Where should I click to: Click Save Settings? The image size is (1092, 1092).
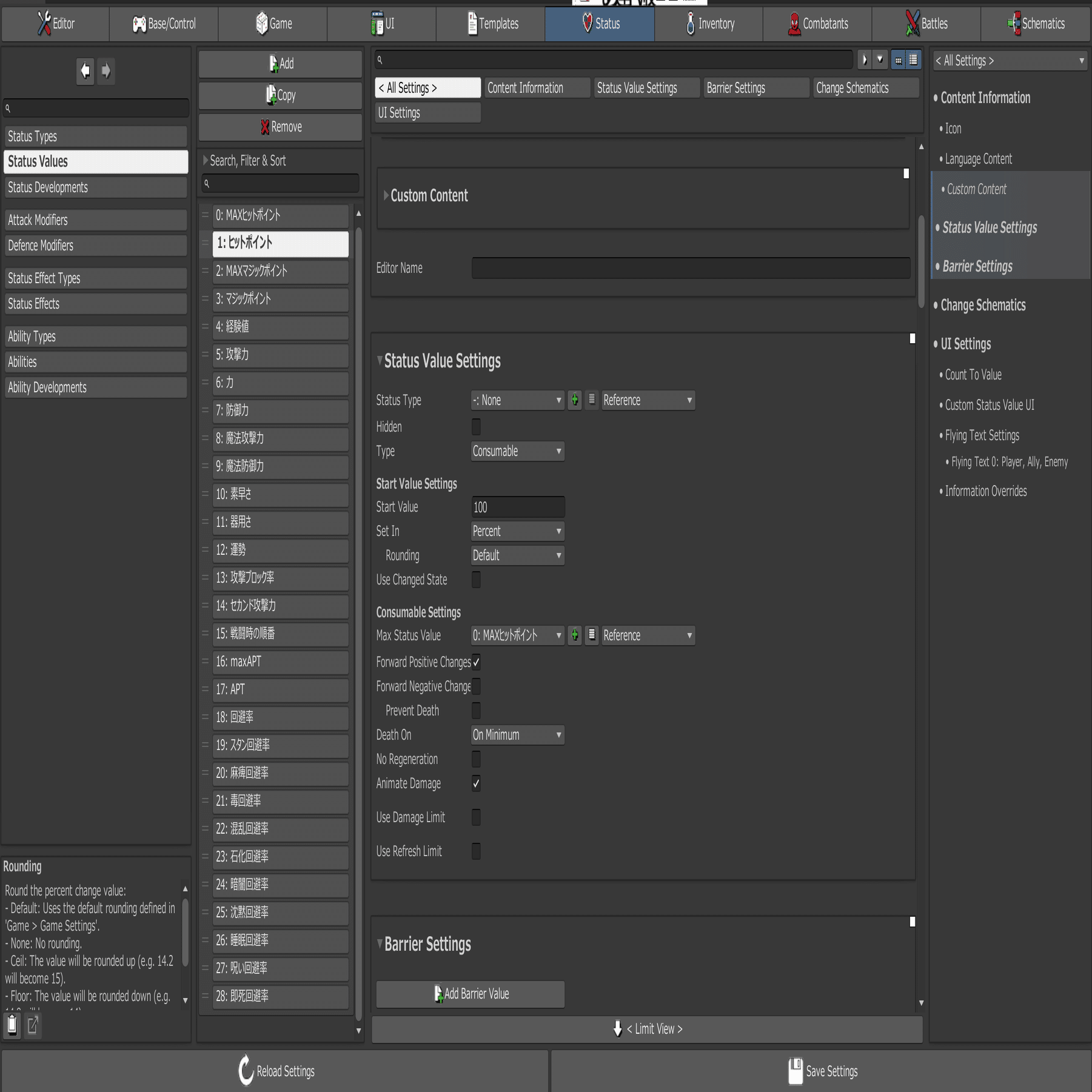822,1071
